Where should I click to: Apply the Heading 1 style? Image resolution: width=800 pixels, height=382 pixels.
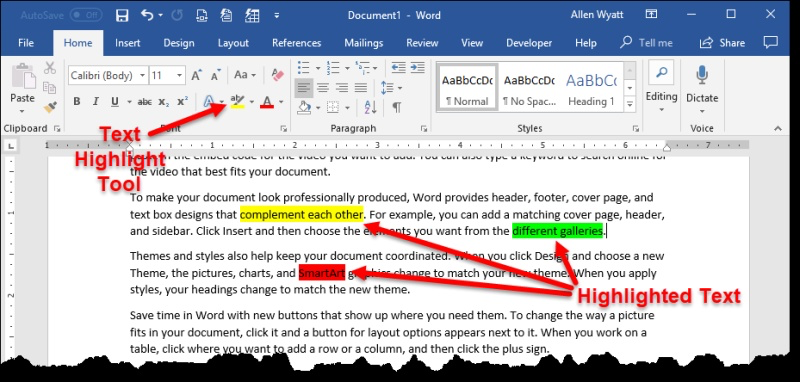pos(591,87)
